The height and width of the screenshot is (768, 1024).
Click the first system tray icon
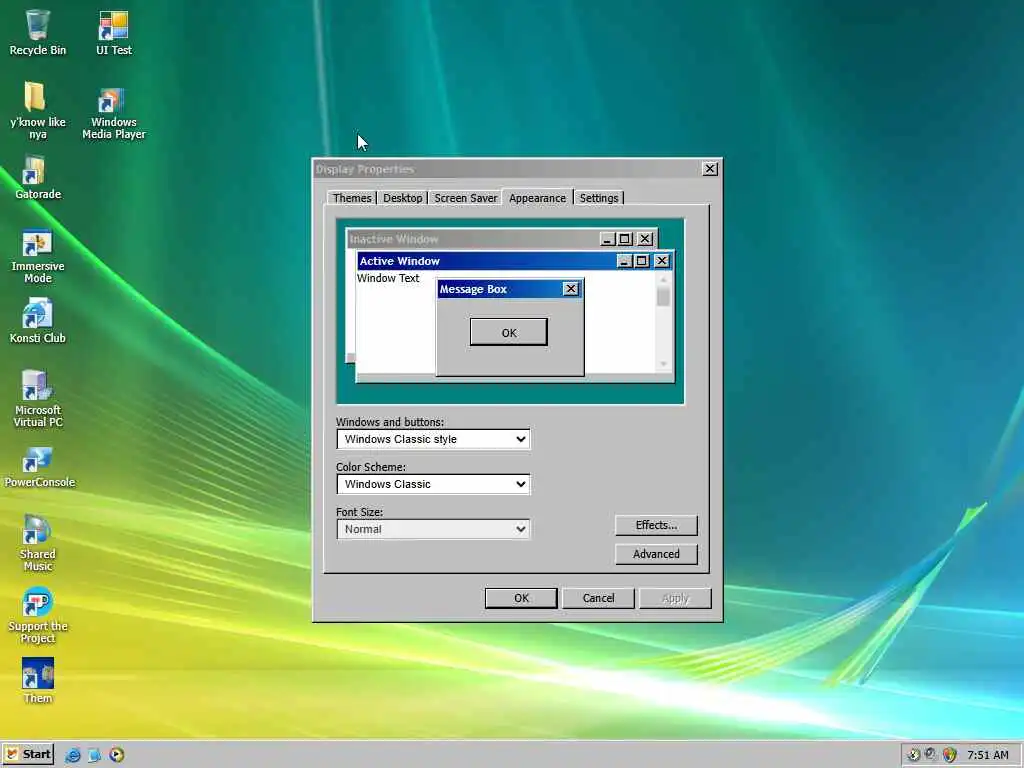[914, 755]
